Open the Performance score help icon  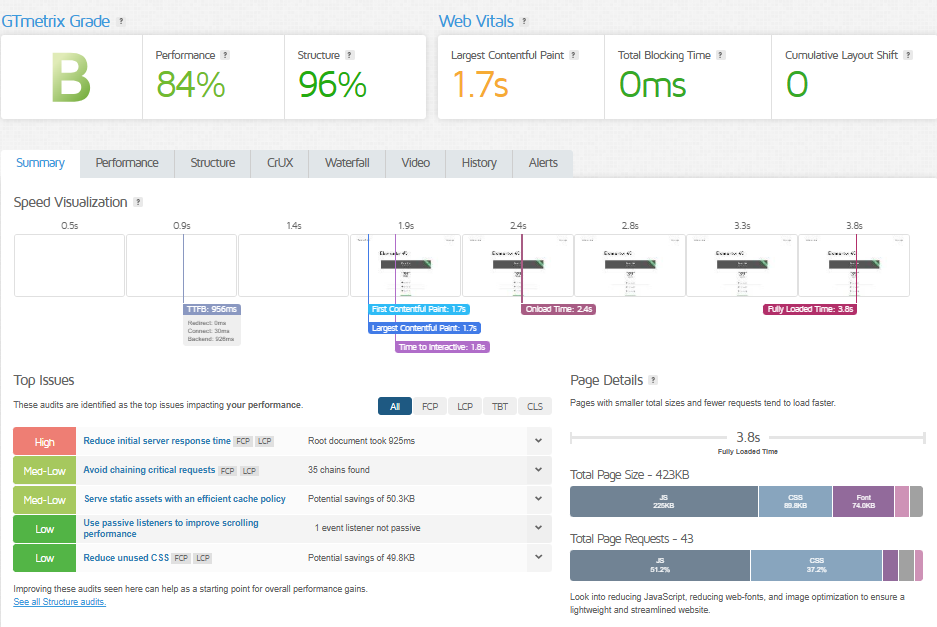click(225, 56)
